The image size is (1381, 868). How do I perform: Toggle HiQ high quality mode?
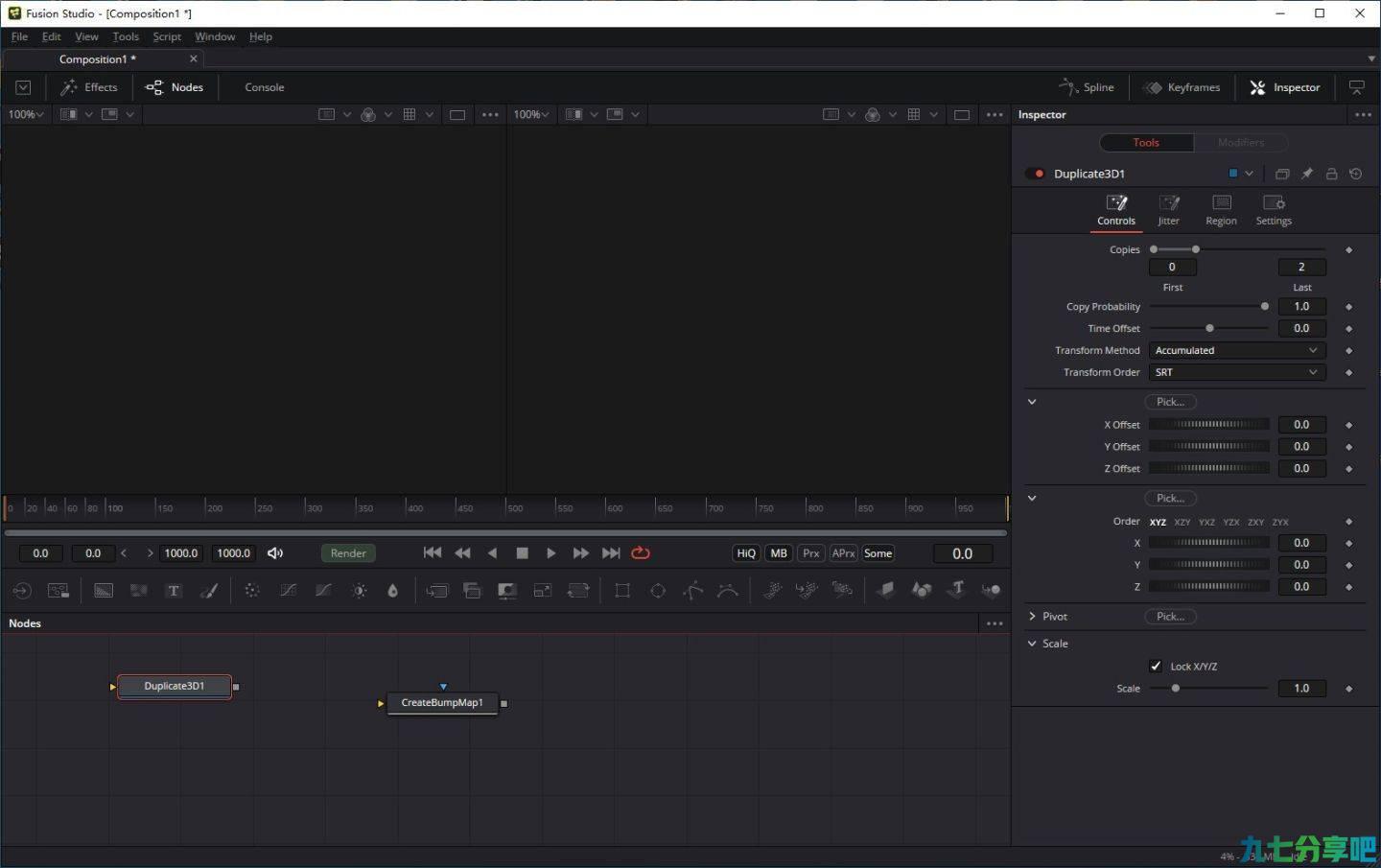point(746,553)
